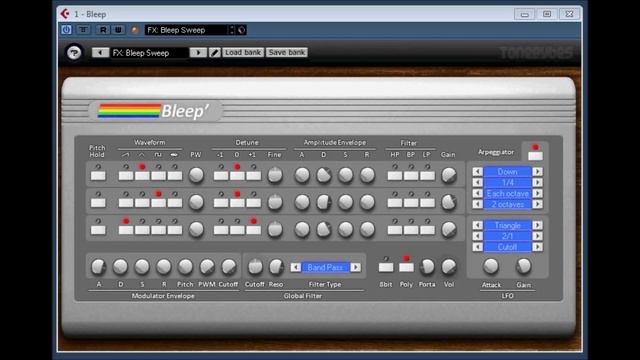Image resolution: width=640 pixels, height=360 pixels.
Task: Click the LFO Attack knob
Action: coord(491,266)
